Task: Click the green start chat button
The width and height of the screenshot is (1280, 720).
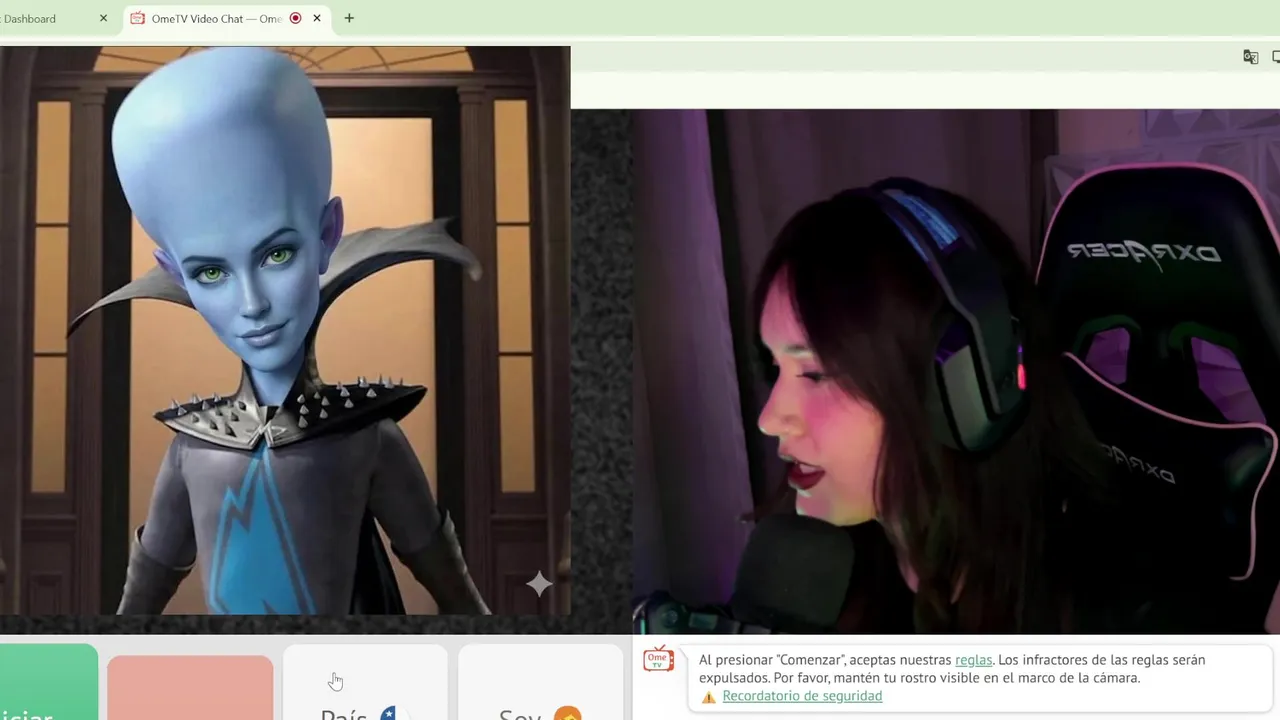Action: [49, 682]
